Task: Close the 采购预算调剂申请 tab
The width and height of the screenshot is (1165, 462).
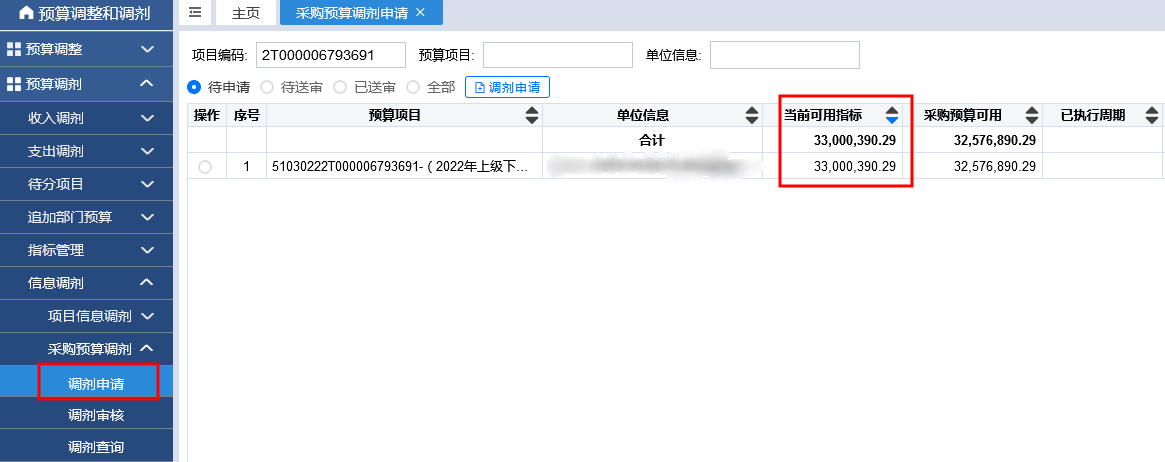Action: coord(421,13)
